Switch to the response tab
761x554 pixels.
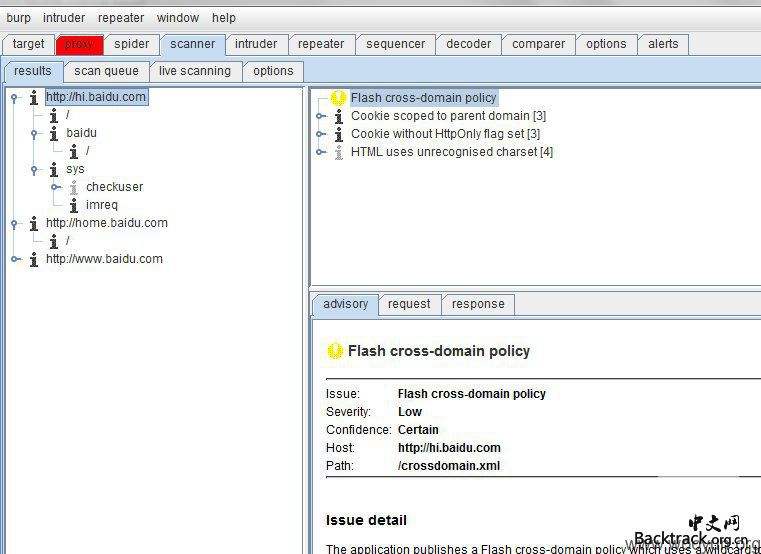coord(478,304)
